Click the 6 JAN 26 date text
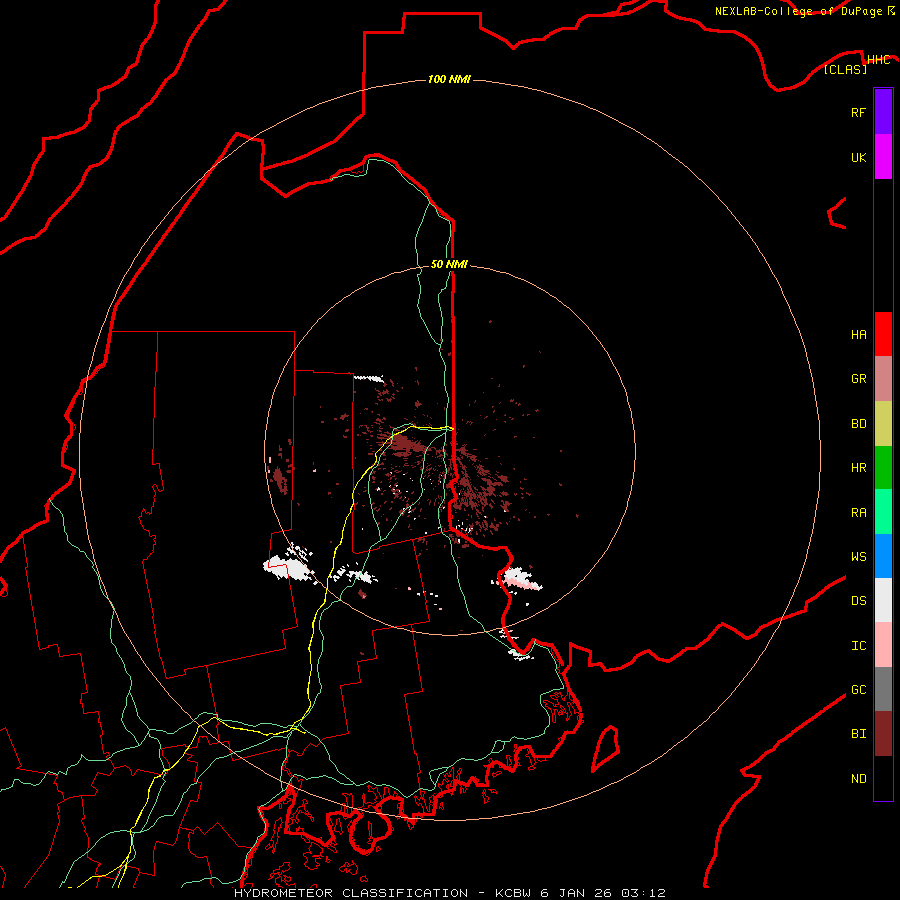 pyautogui.click(x=576, y=893)
